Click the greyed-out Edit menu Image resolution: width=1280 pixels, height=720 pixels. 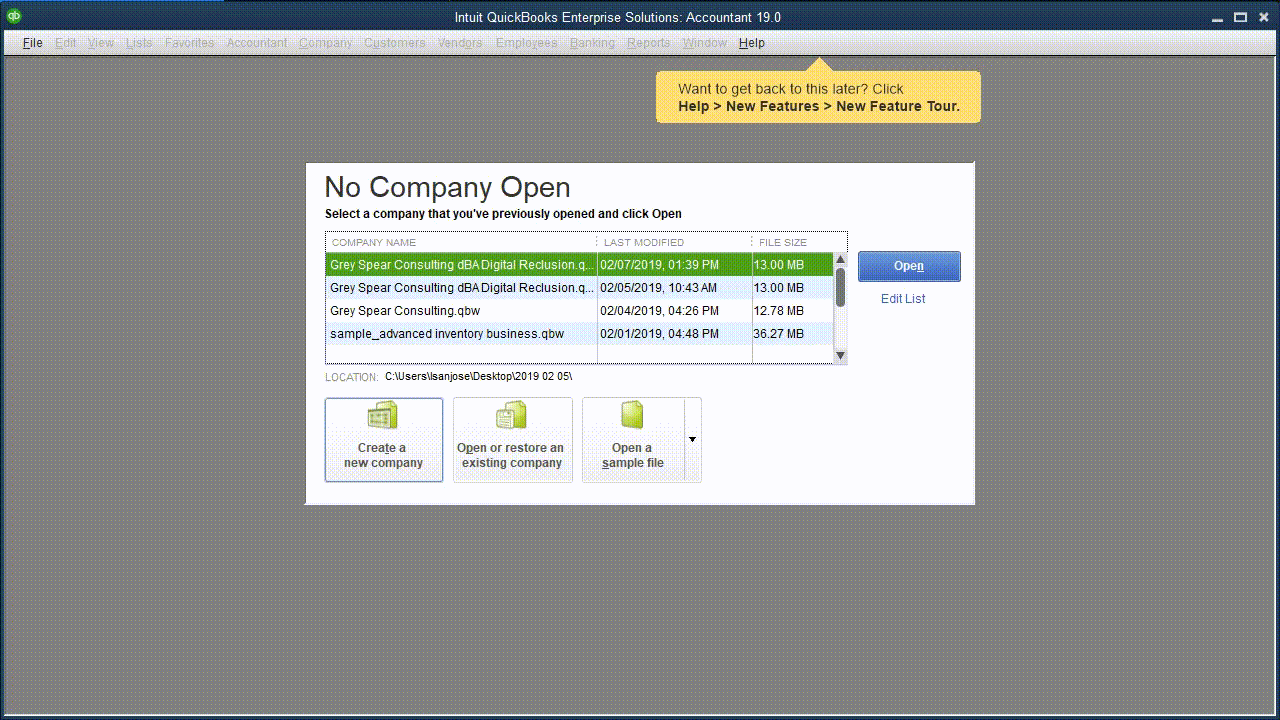pyautogui.click(x=66, y=43)
